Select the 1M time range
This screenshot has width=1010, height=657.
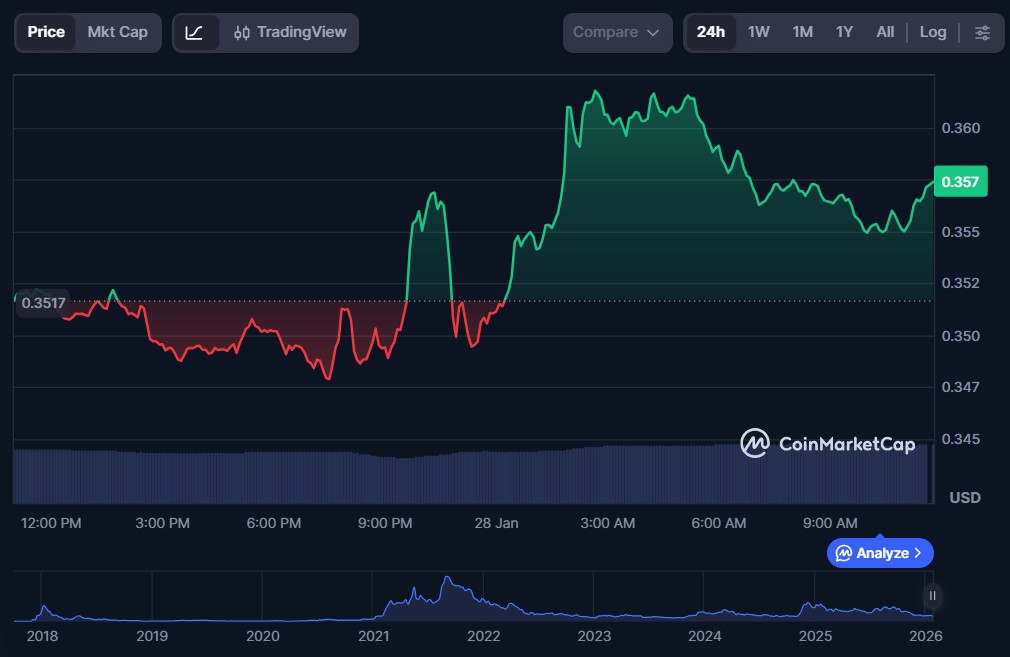tap(802, 32)
